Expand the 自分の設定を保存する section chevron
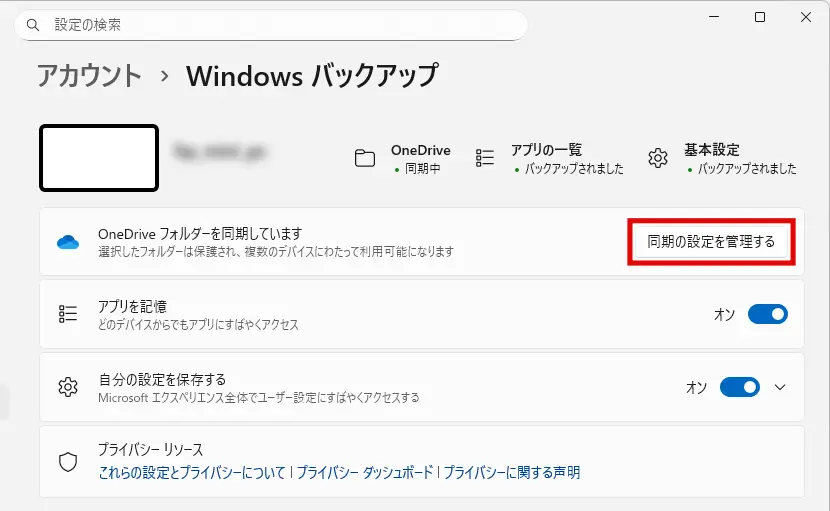The width and height of the screenshot is (830, 511). [x=780, y=387]
